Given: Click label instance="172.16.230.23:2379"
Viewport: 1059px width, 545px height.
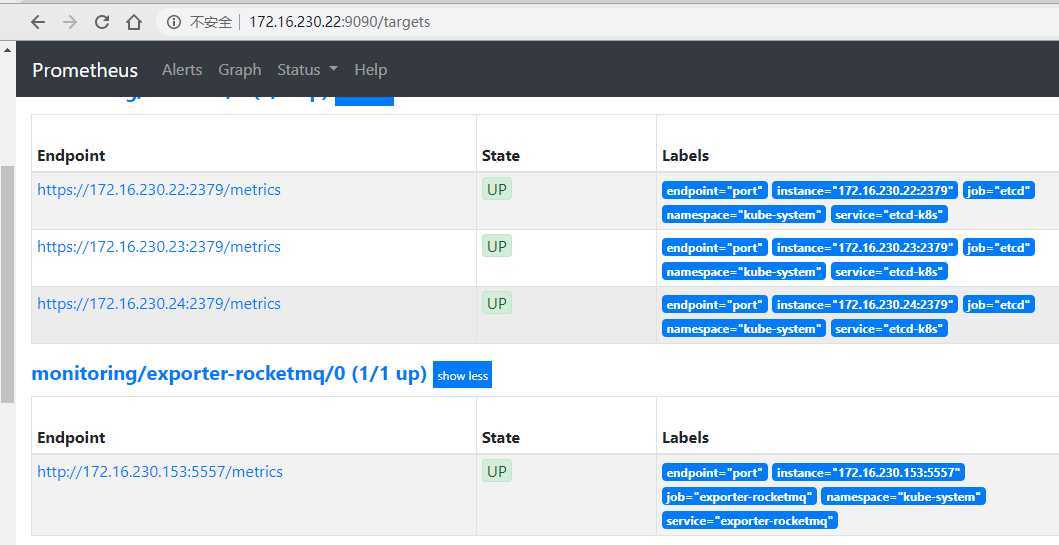Looking at the screenshot, I should pyautogui.click(x=865, y=248).
